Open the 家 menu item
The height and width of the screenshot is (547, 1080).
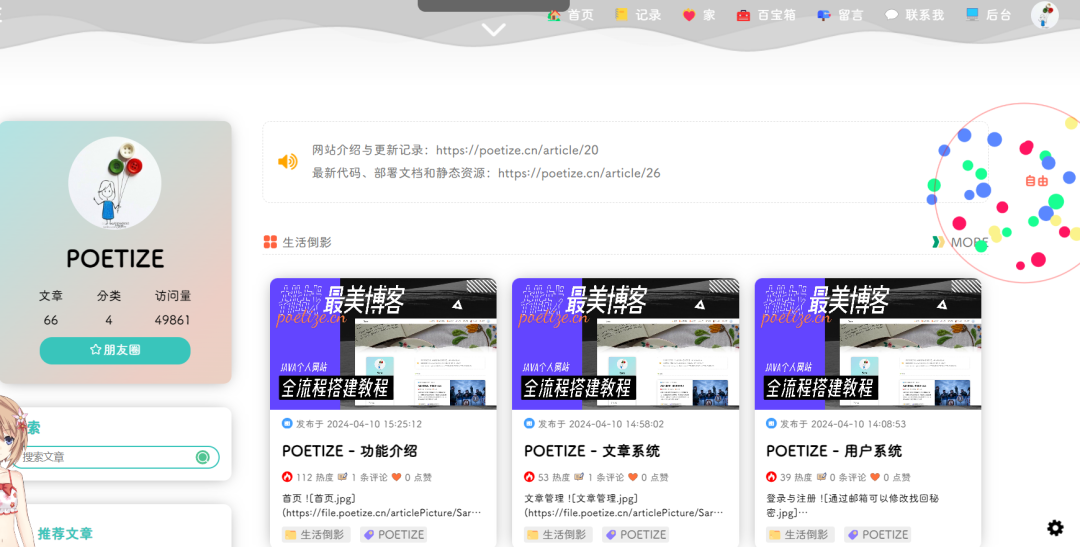pos(698,14)
